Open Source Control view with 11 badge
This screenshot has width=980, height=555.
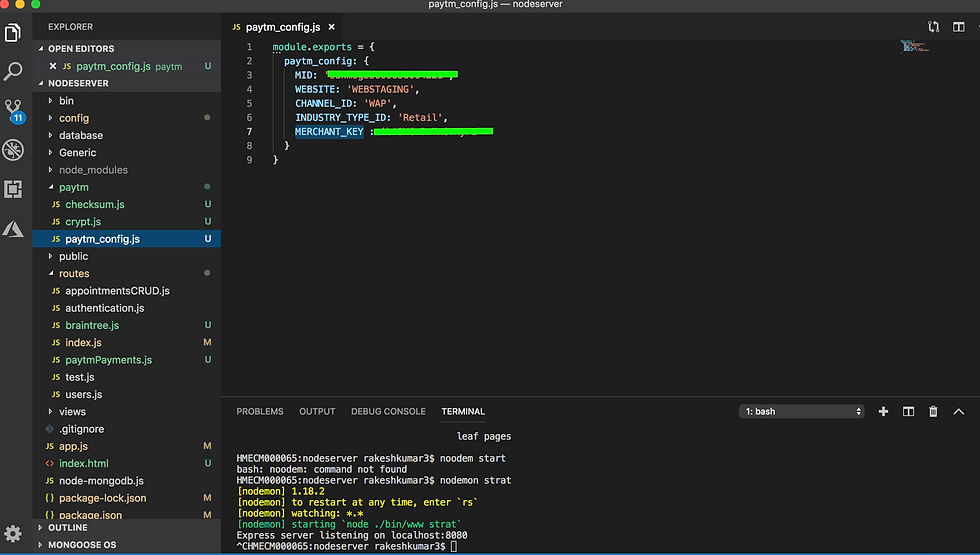click(13, 111)
